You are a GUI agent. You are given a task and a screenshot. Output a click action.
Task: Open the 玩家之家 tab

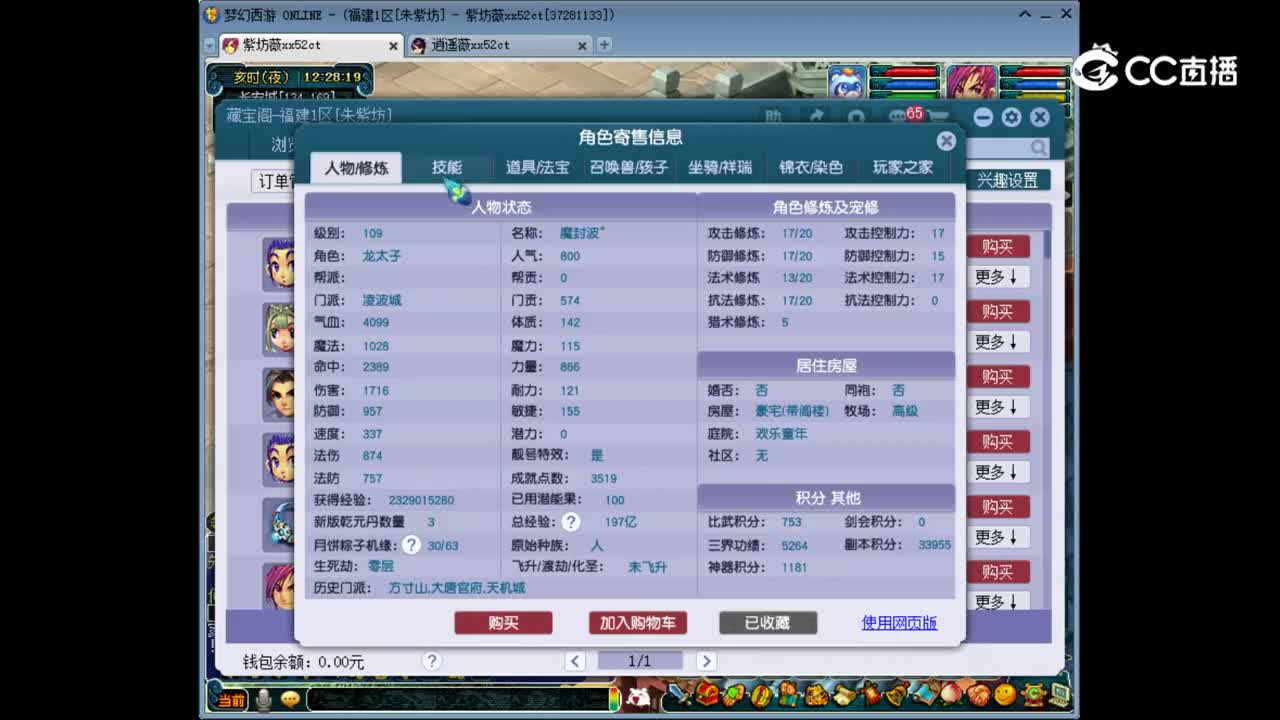click(x=902, y=168)
